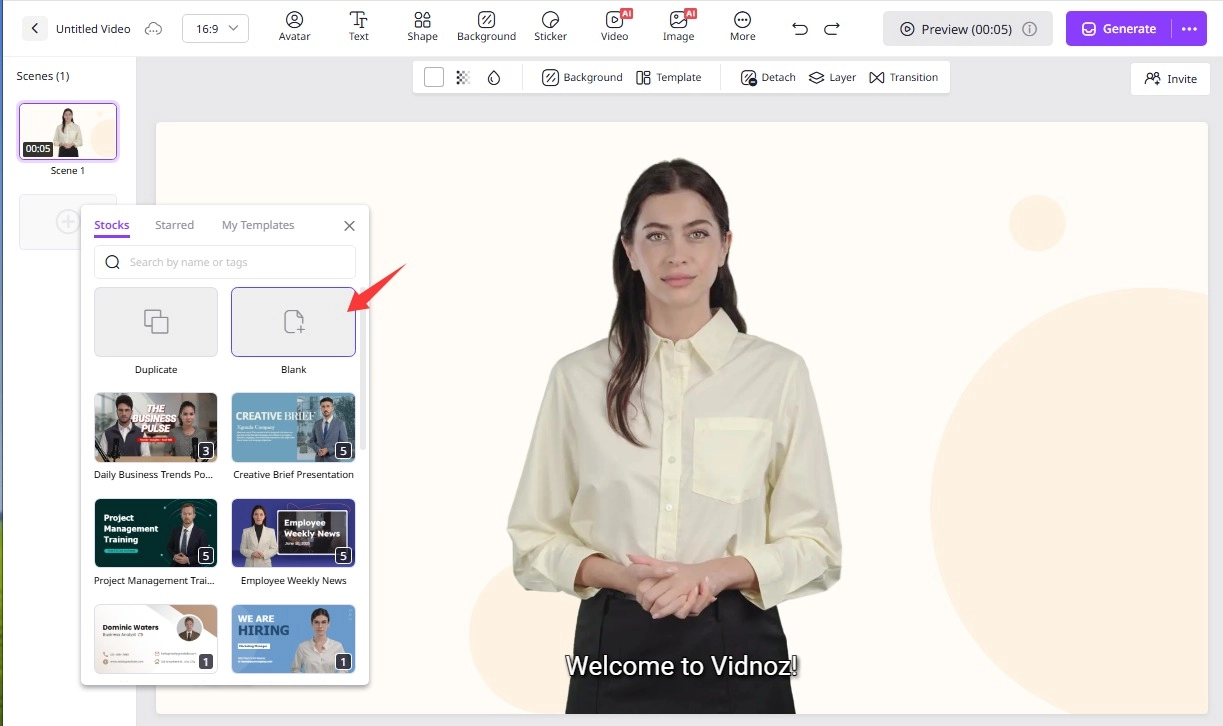Click the undo arrow icon
Screen dimensions: 1223x726
(x=800, y=29)
